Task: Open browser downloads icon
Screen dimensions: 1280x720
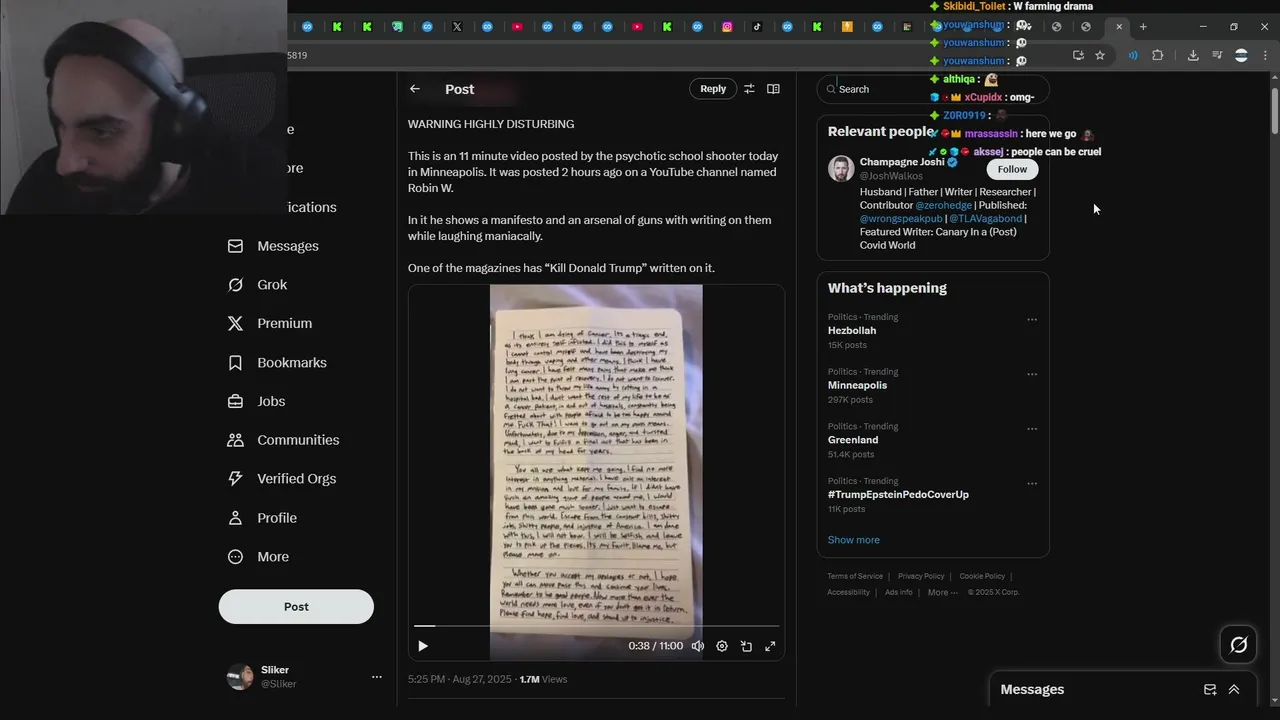Action: (1193, 55)
